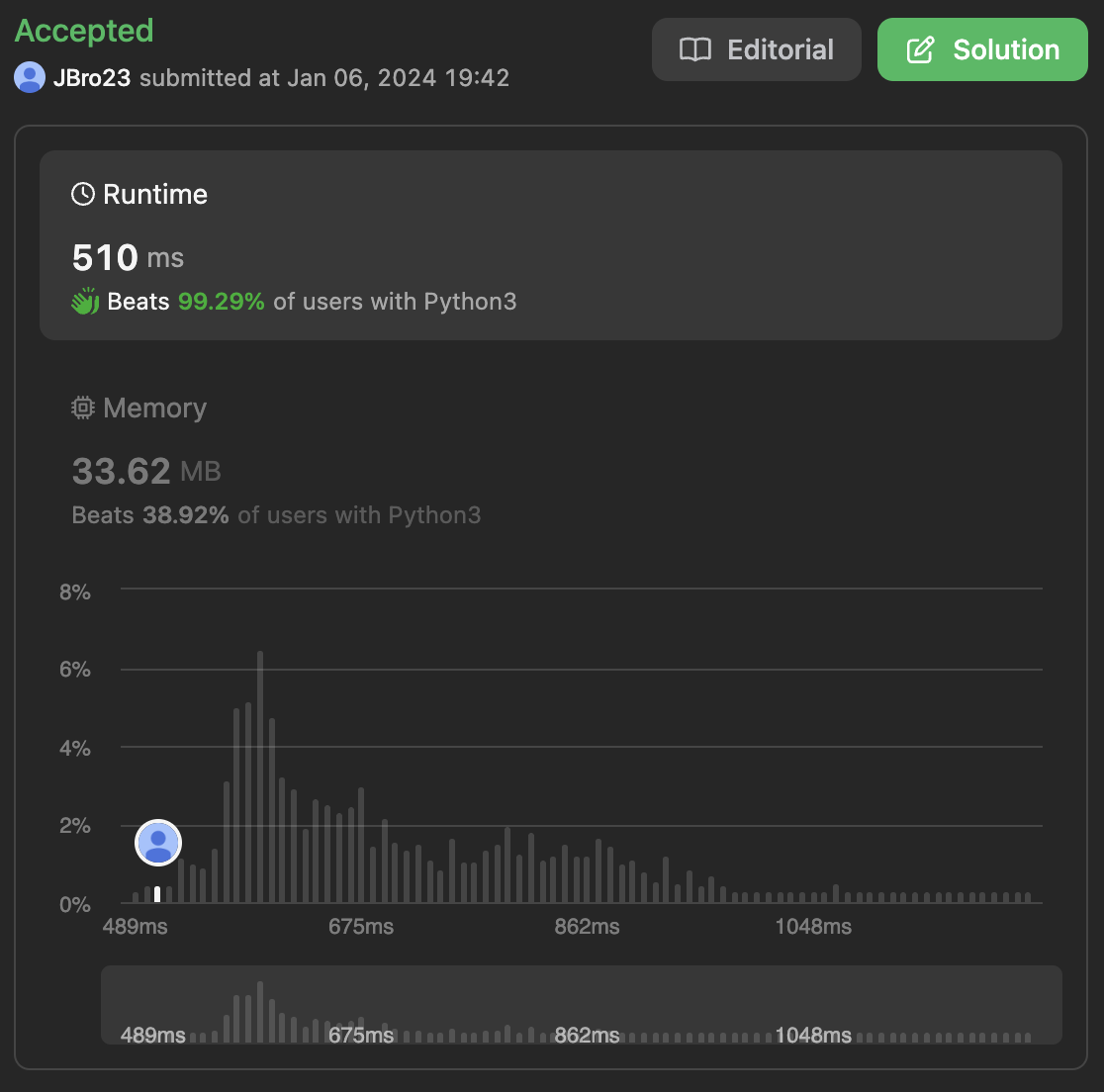Click the avatar inside the user submission row
The image size is (1104, 1092).
pos(29,77)
